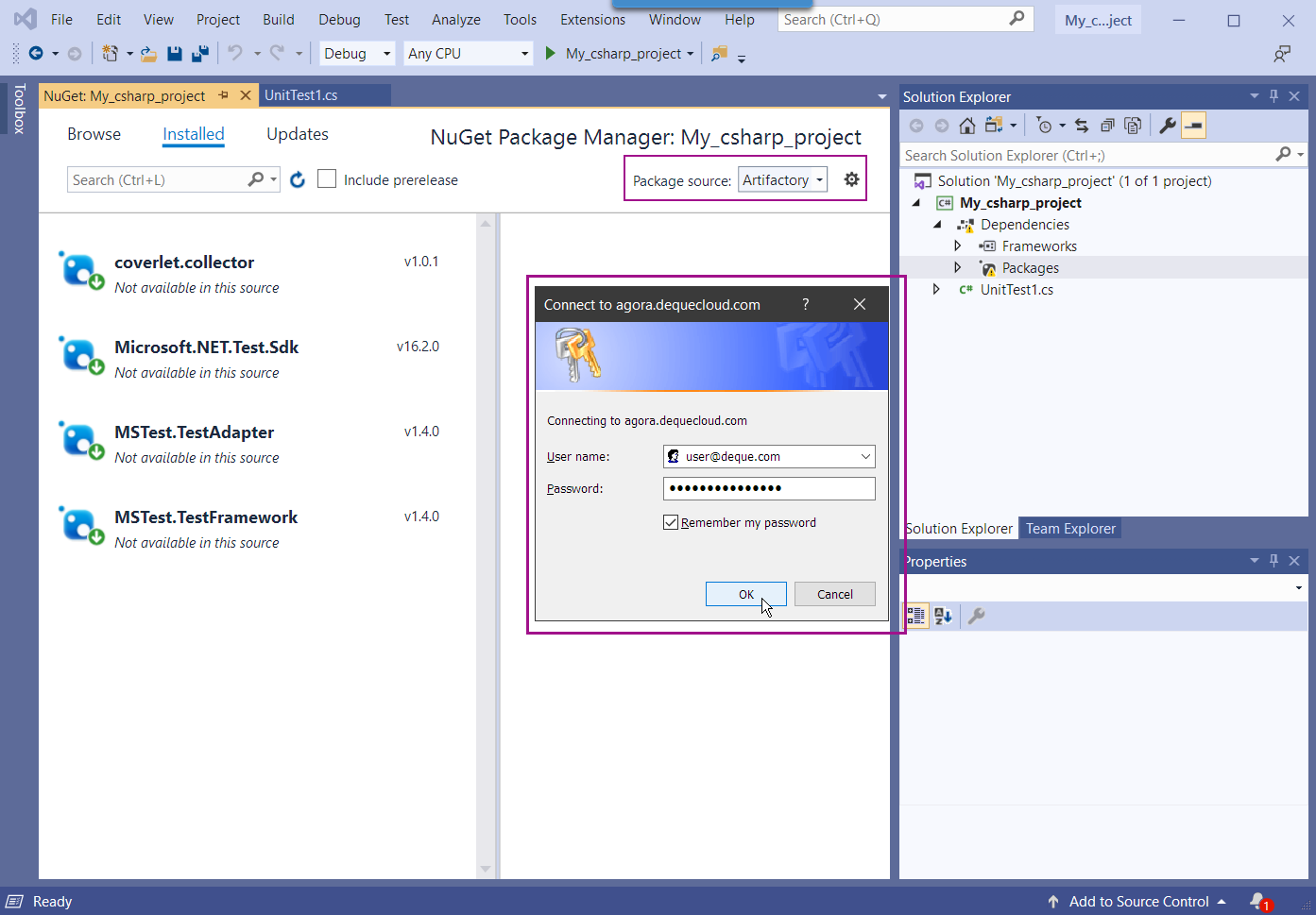
Task: Refresh the NuGet package list
Action: [x=298, y=179]
